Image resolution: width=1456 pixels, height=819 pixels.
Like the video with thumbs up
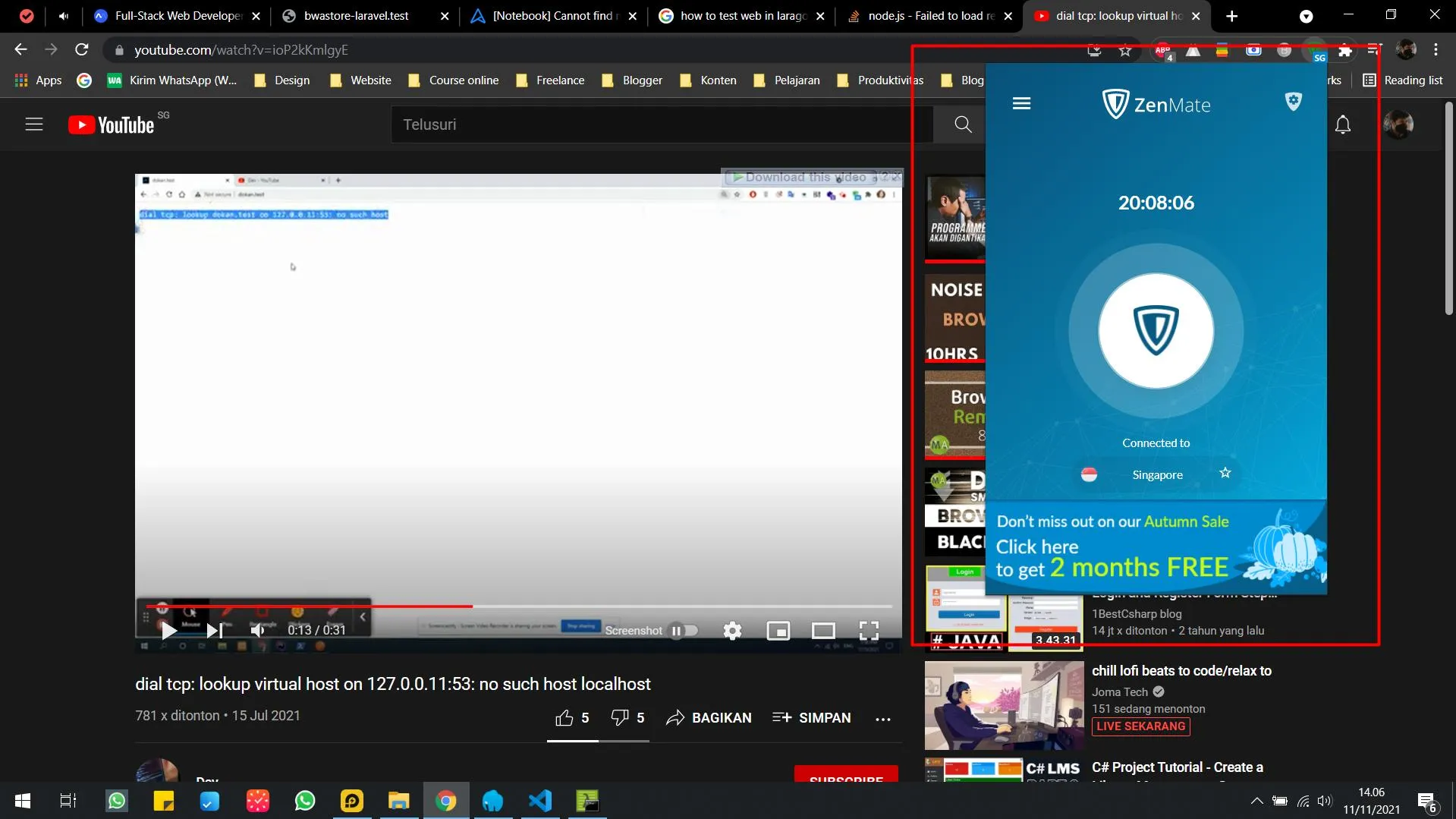(572, 718)
